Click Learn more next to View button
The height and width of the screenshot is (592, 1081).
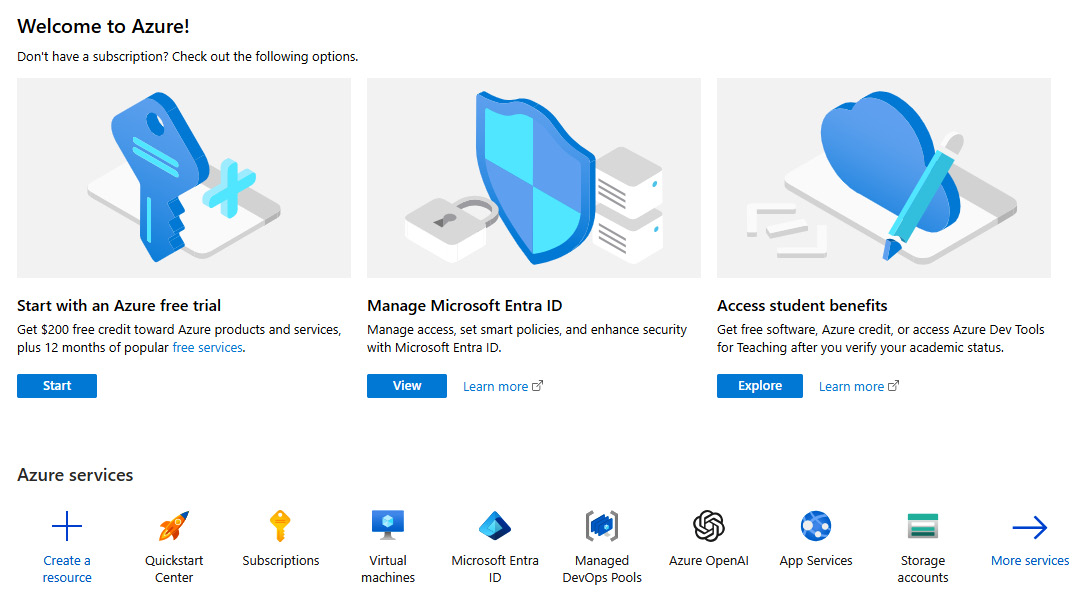pyautogui.click(x=496, y=385)
